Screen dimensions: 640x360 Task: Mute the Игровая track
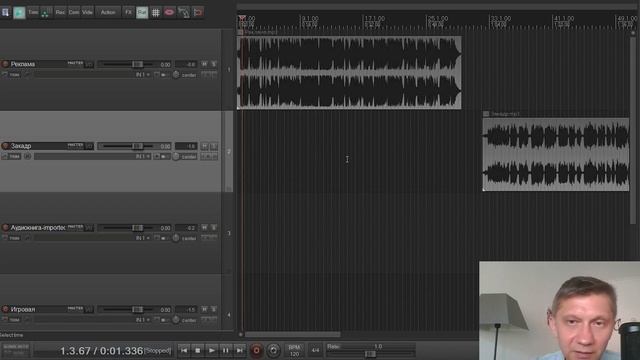(x=204, y=309)
